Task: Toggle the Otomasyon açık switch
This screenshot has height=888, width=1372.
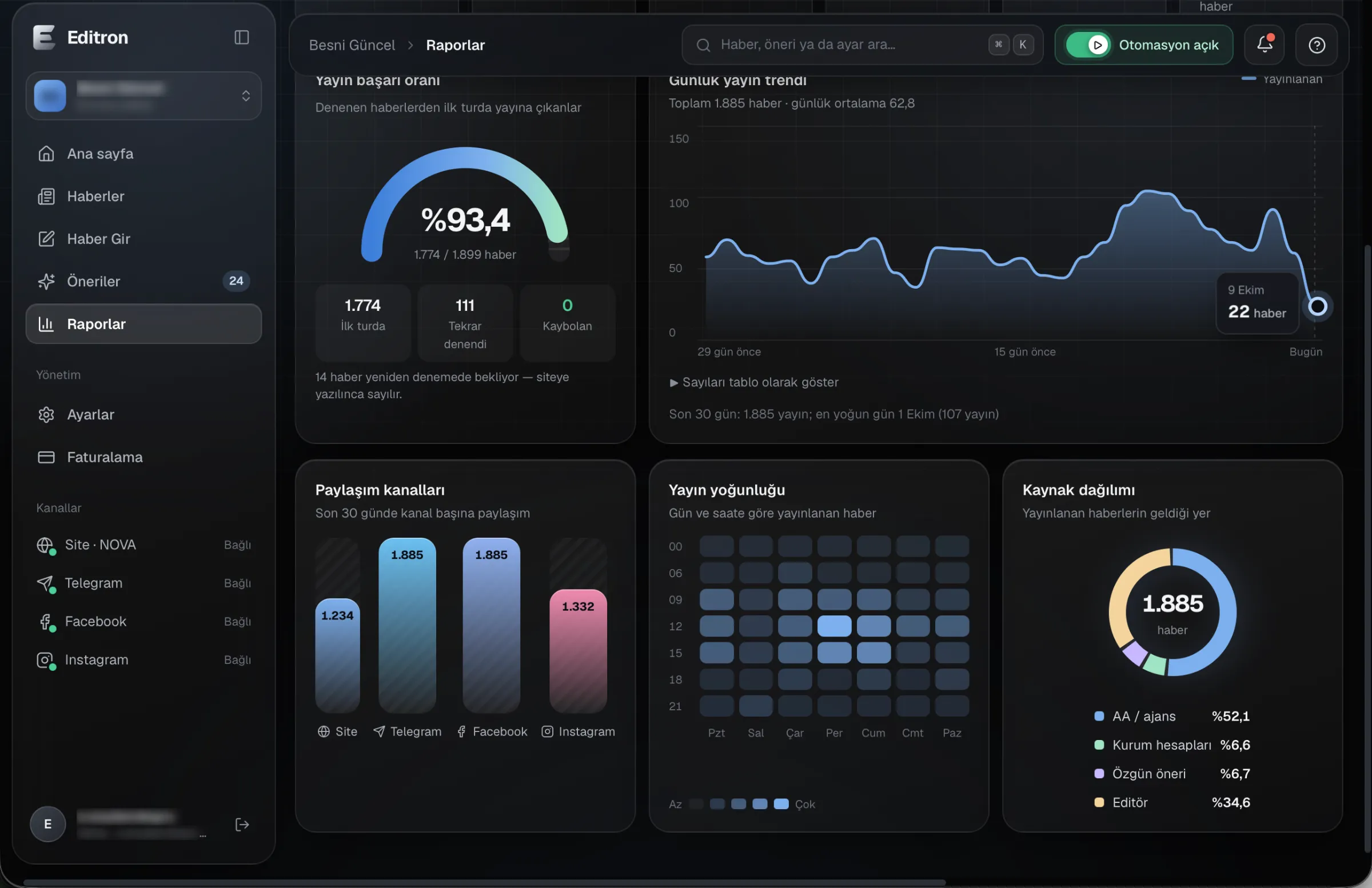Action: [1088, 45]
